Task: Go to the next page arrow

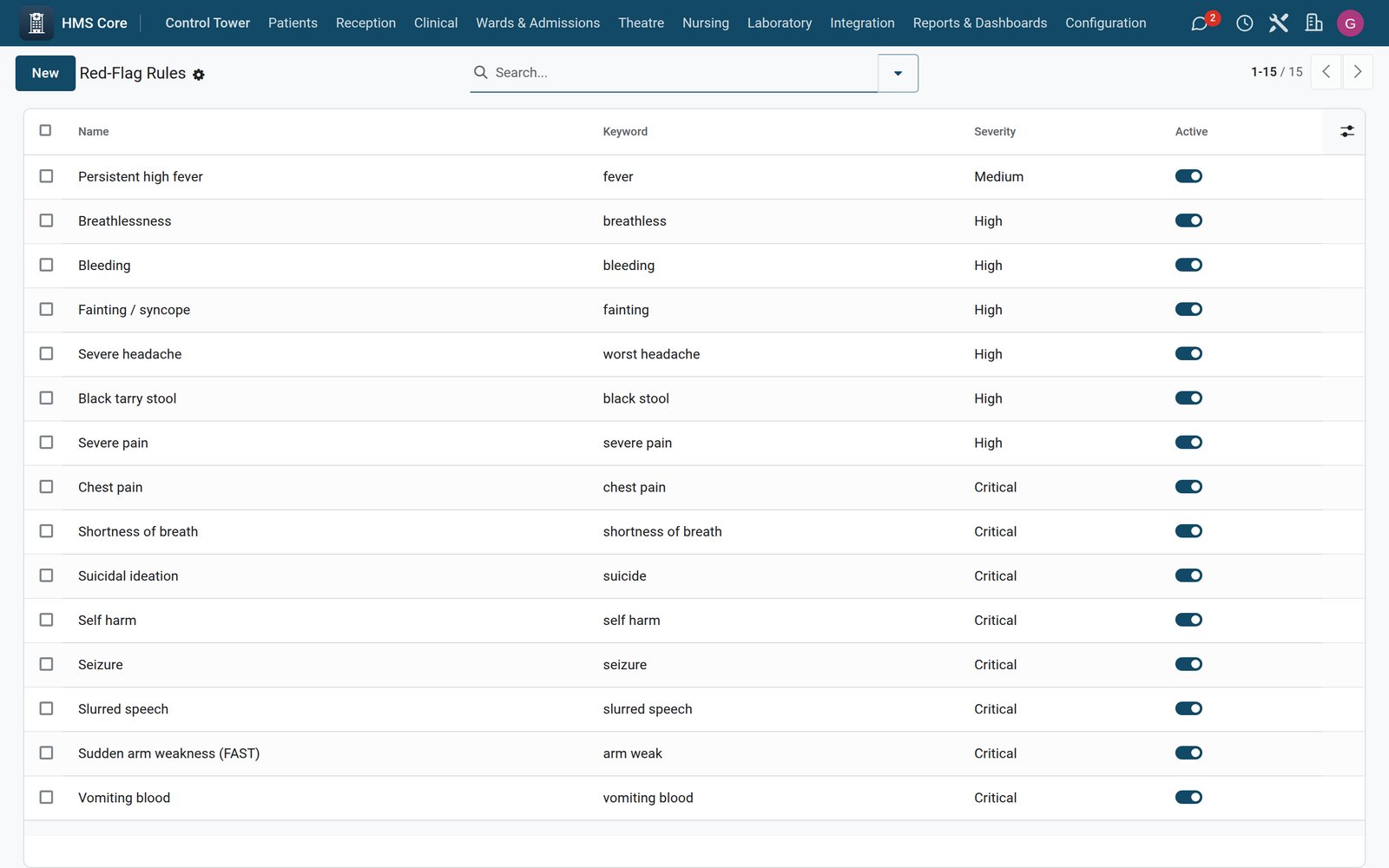Action: 1358,72
